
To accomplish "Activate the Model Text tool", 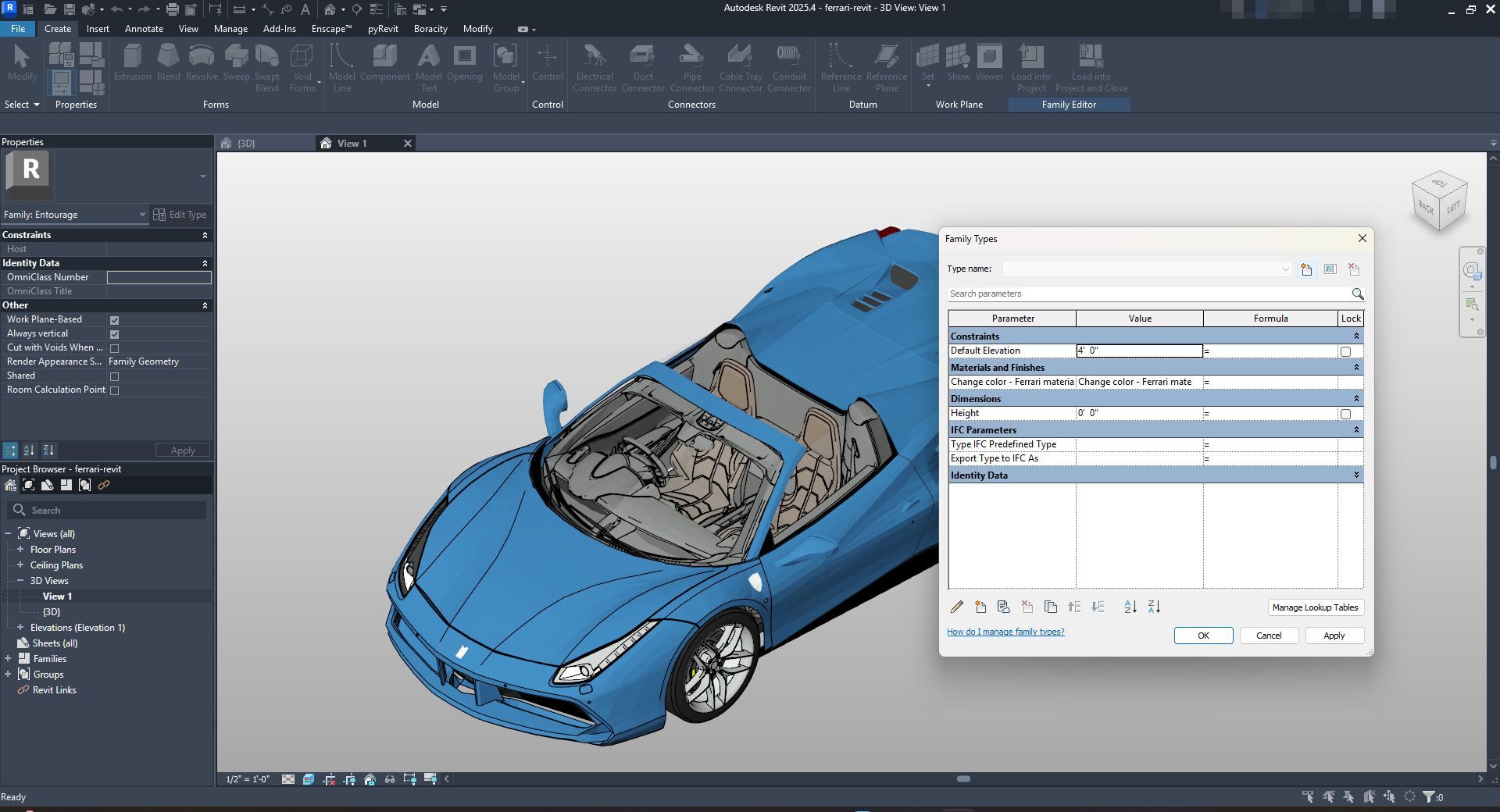I will tap(428, 68).
